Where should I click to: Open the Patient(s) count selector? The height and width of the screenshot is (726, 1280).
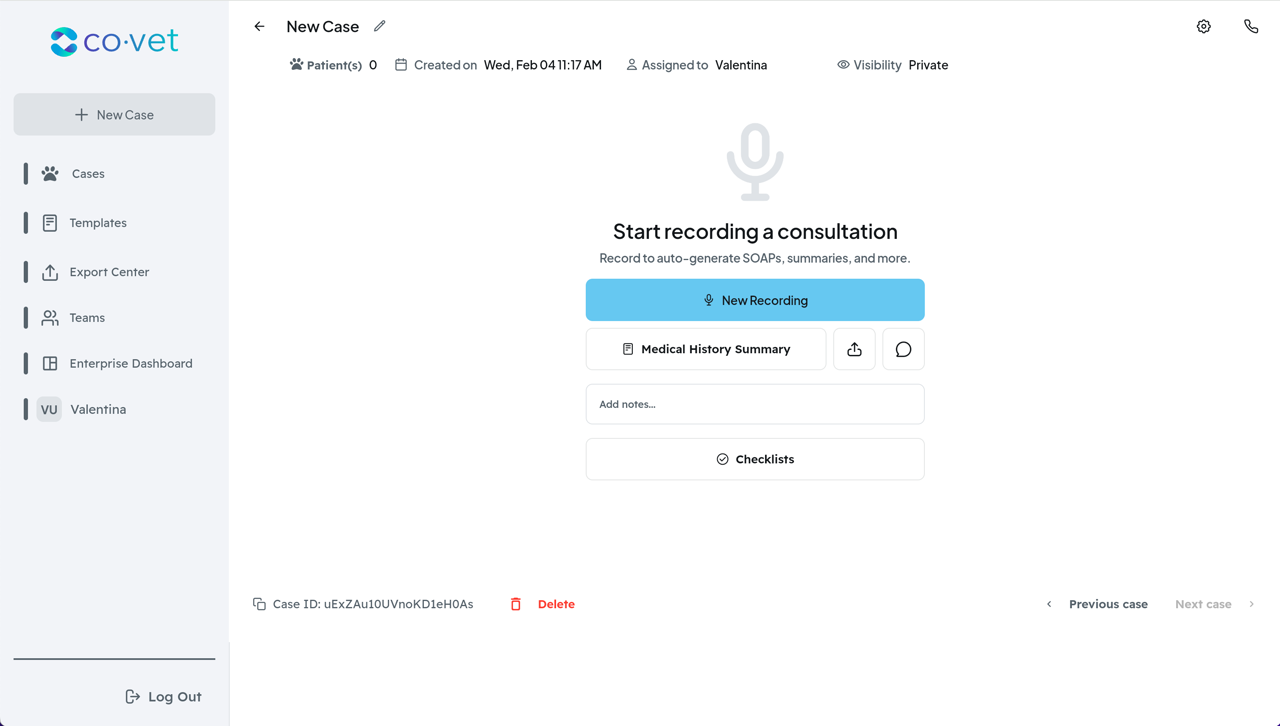pos(333,65)
